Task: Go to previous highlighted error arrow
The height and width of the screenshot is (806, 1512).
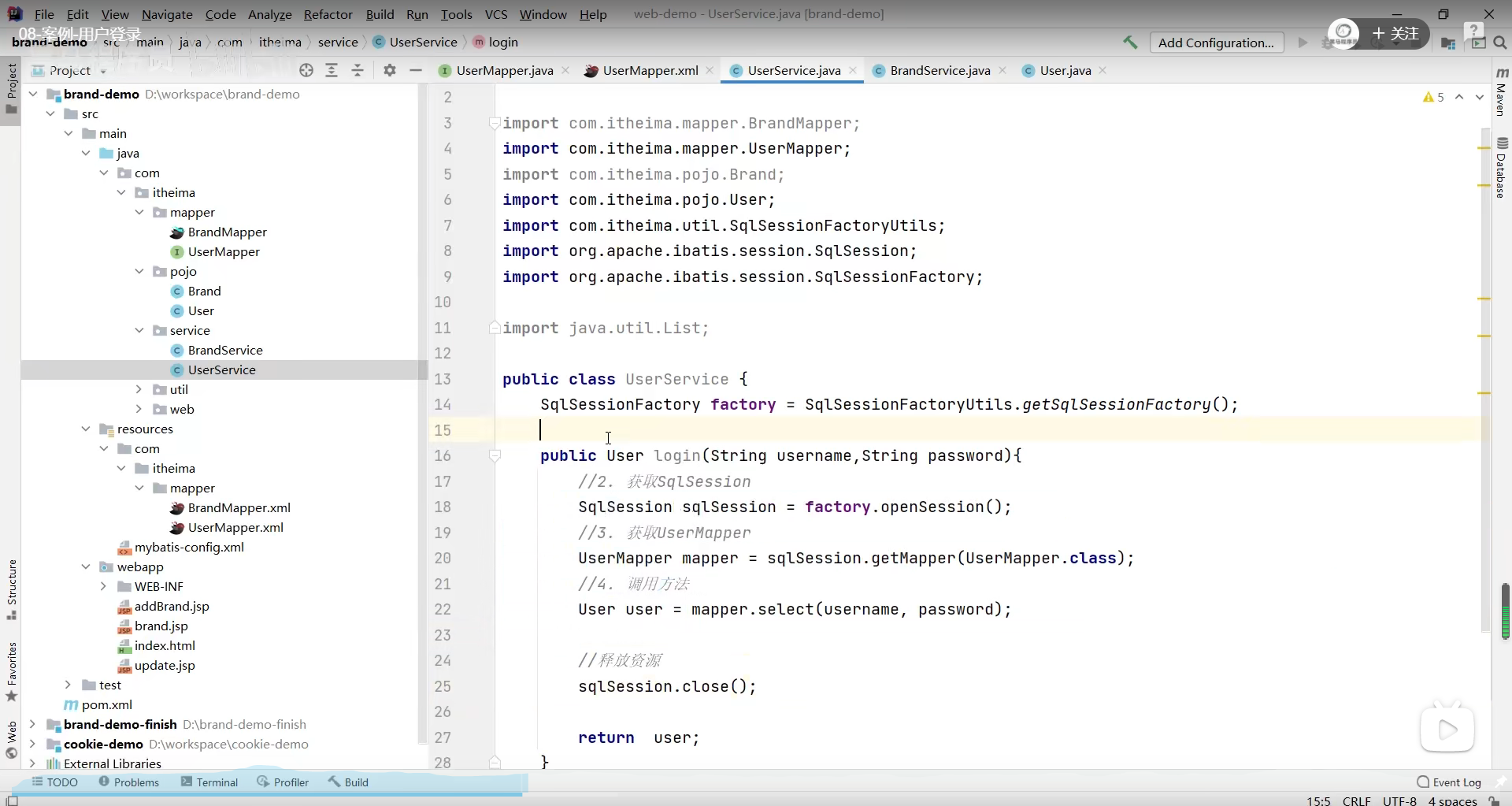Action: coord(1459,97)
